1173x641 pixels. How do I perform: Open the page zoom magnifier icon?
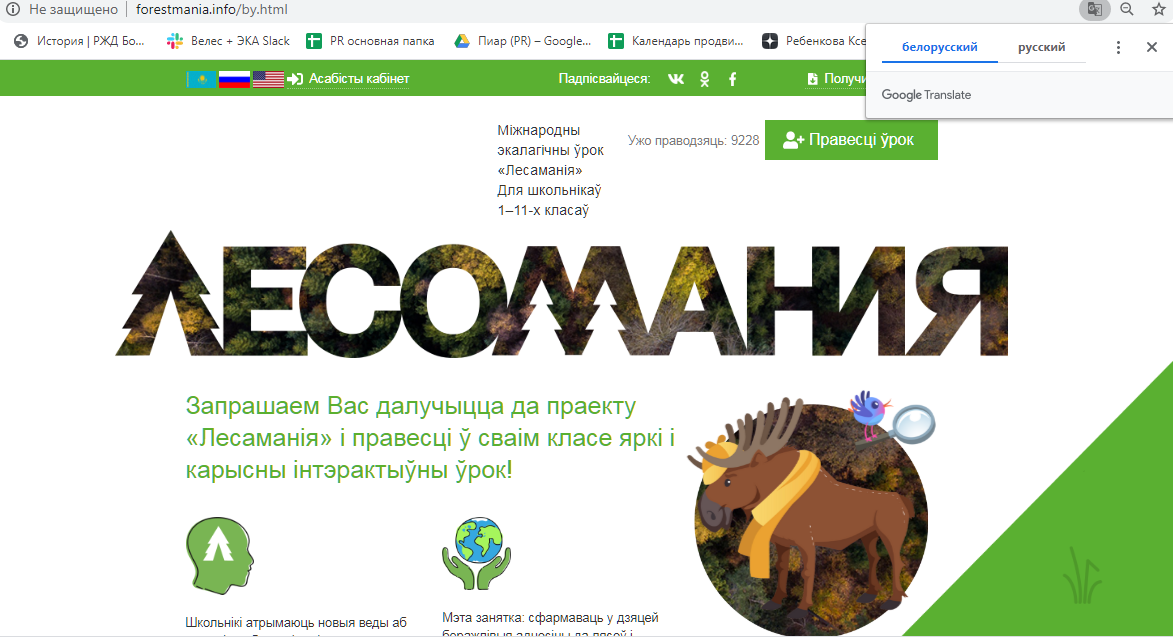coord(1127,10)
